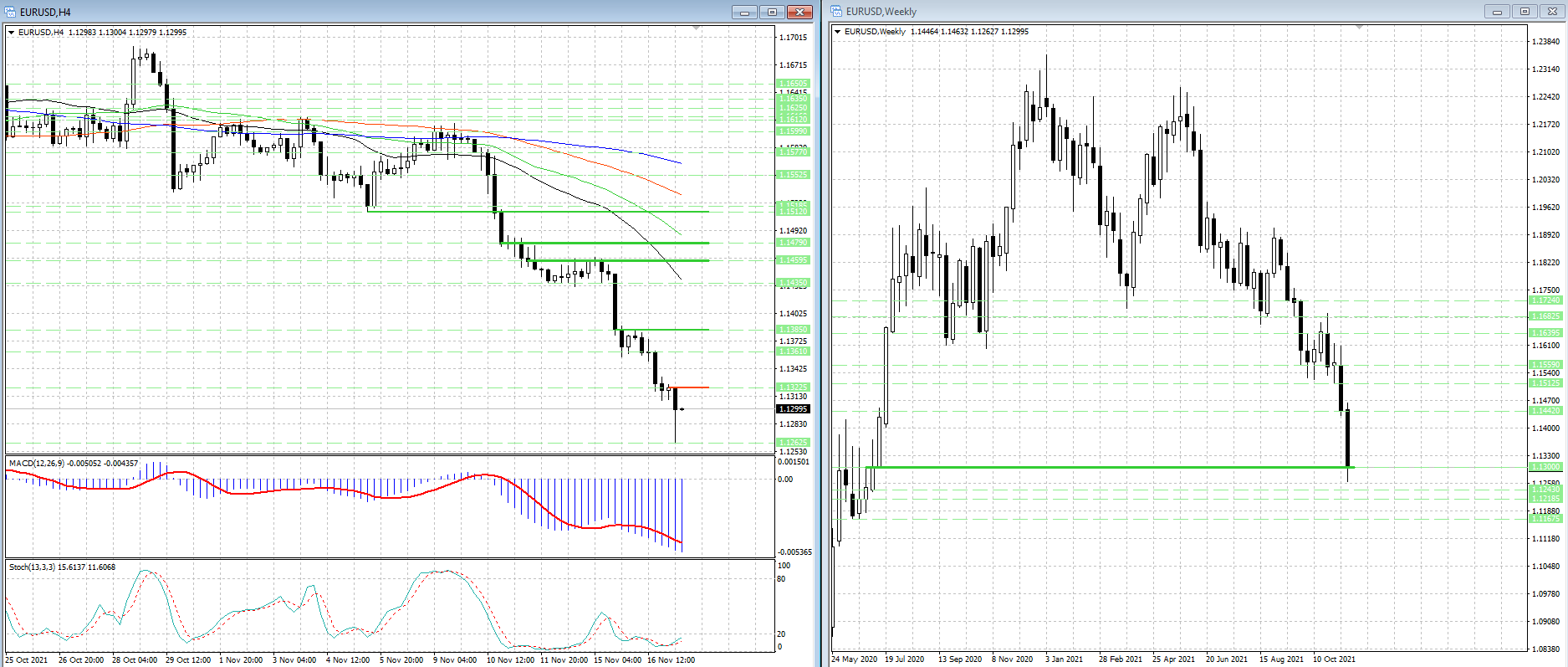The height and width of the screenshot is (667, 1568).
Task: Click the 1.14025 price on H4 axis
Action: pos(793,314)
